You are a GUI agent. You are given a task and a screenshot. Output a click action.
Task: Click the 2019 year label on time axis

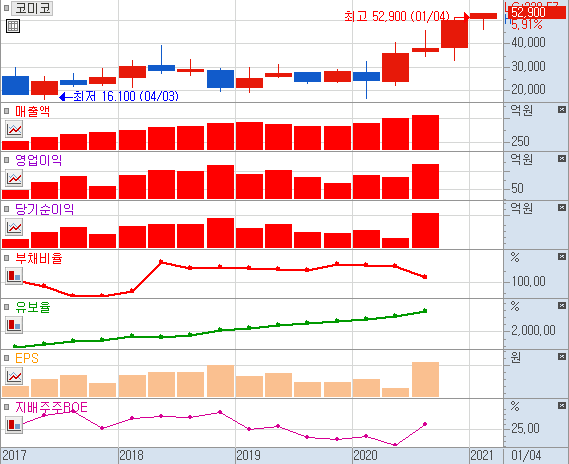pyautogui.click(x=249, y=455)
